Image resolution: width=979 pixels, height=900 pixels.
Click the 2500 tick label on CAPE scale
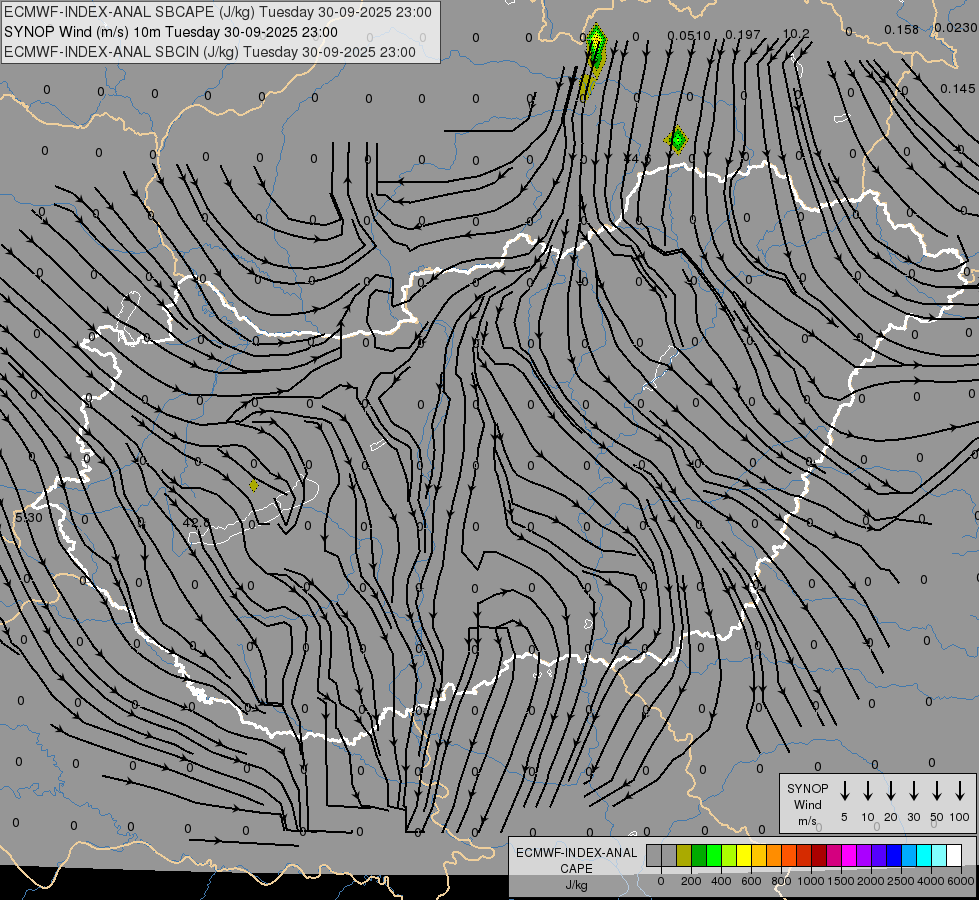[x=901, y=881]
